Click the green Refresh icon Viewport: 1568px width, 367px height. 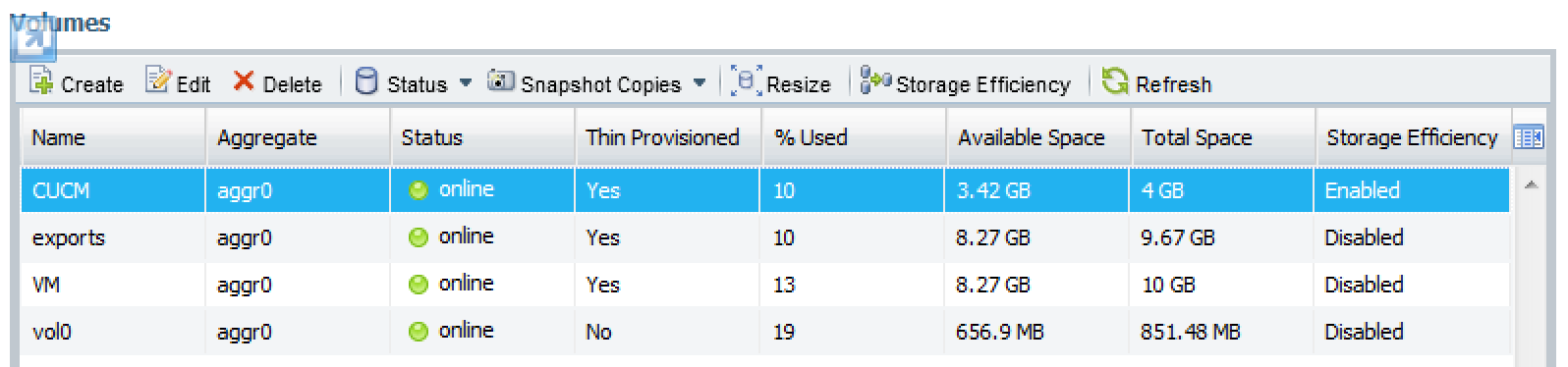click(1115, 82)
